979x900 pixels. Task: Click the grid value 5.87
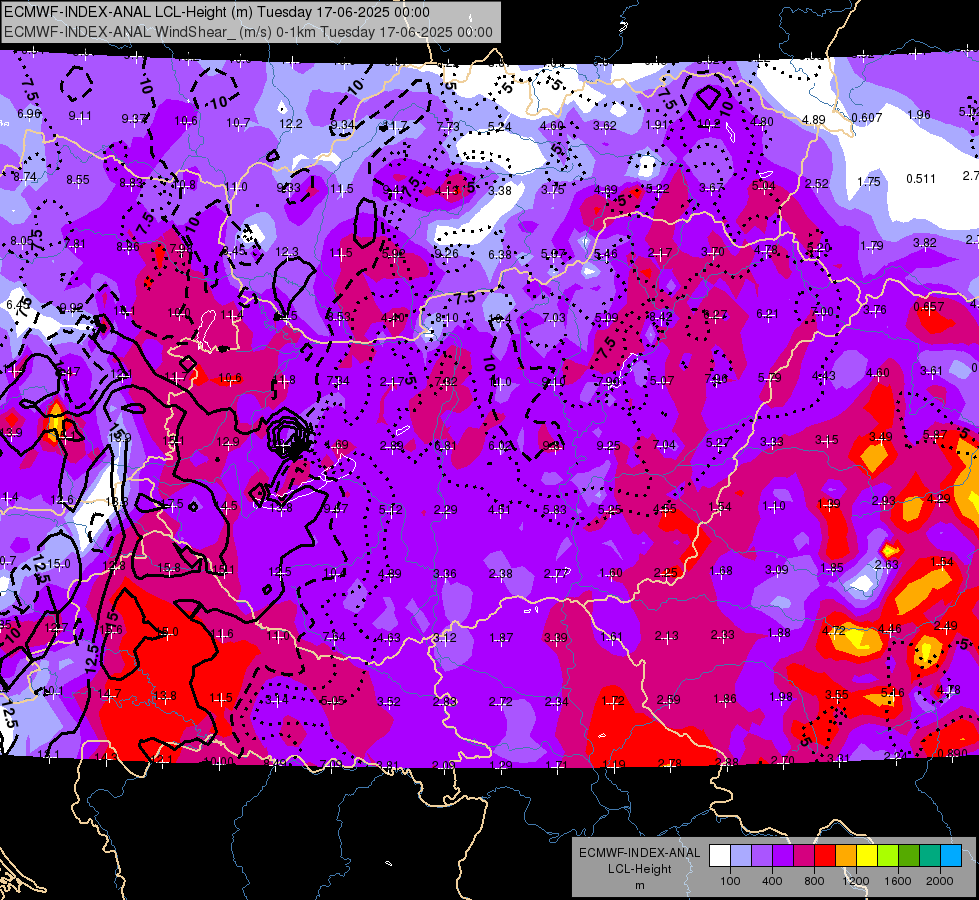pyautogui.click(x=935, y=434)
